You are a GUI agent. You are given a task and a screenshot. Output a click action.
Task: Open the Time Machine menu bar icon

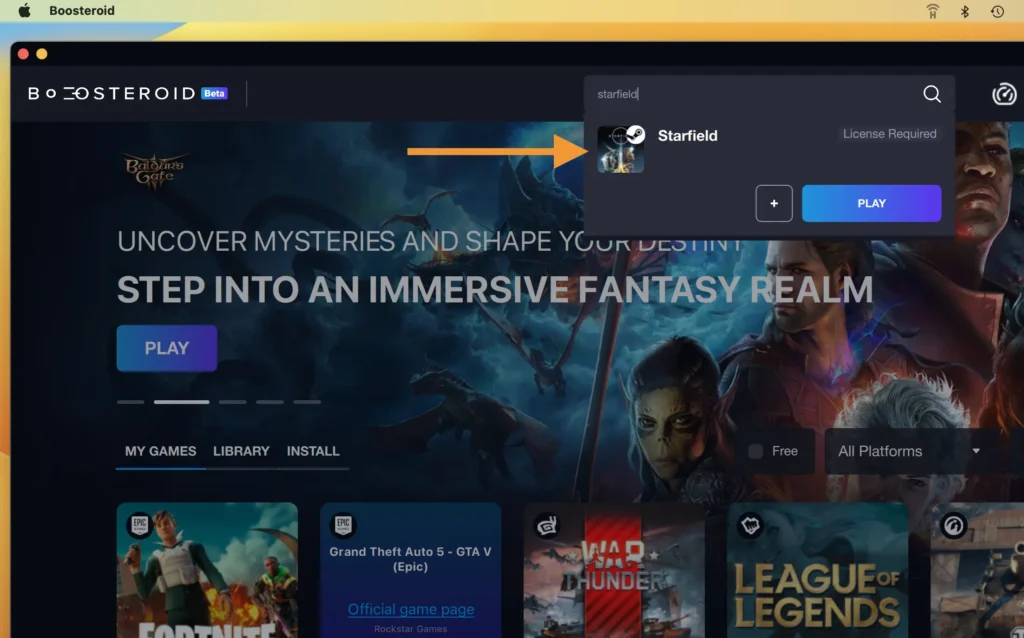coord(997,11)
